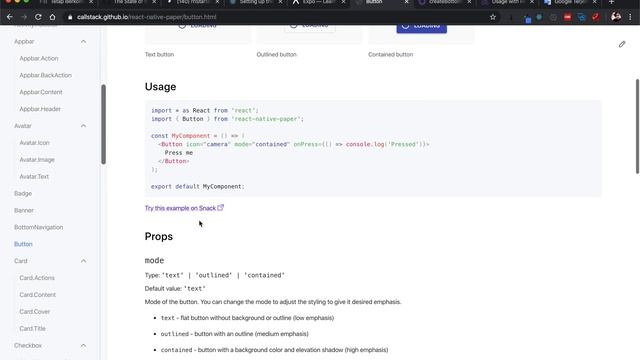The image size is (640, 360).
Task: Open Card.Actions docs page
Action: pos(37,278)
